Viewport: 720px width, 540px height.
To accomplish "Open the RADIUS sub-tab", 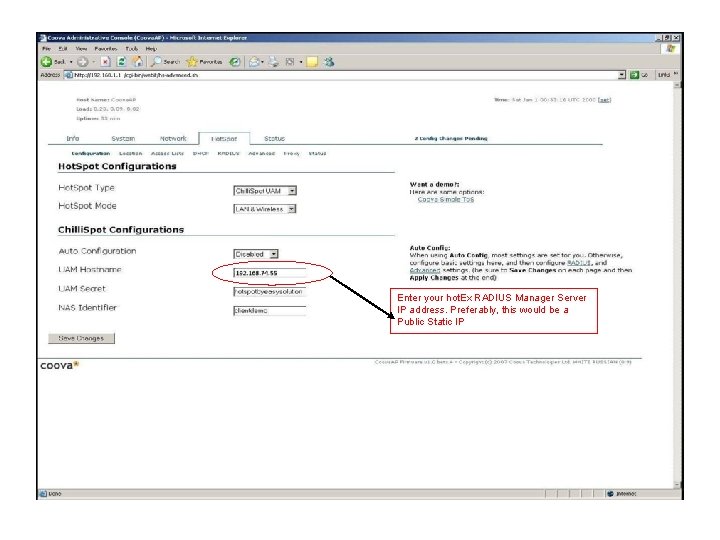I will pyautogui.click(x=229, y=153).
